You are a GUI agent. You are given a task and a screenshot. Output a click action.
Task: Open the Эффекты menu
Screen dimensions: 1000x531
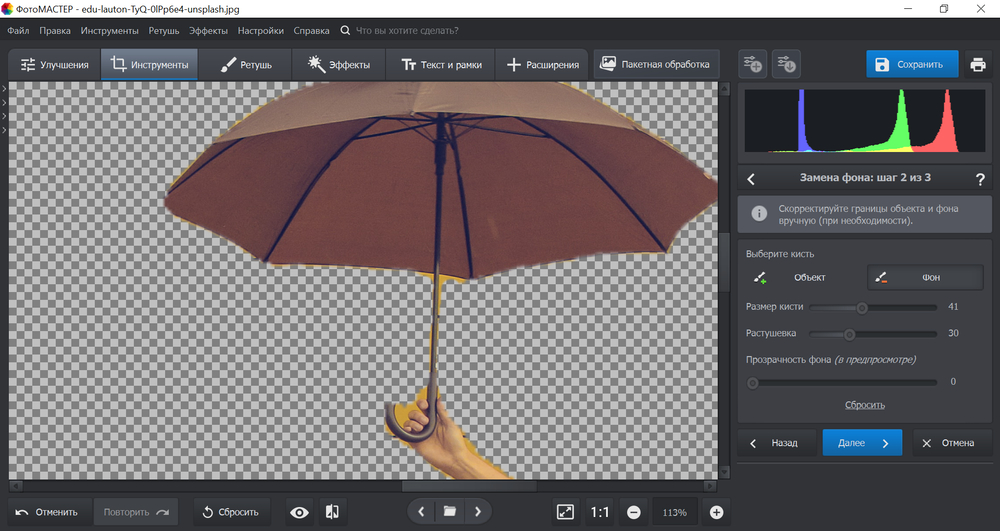click(x=208, y=31)
